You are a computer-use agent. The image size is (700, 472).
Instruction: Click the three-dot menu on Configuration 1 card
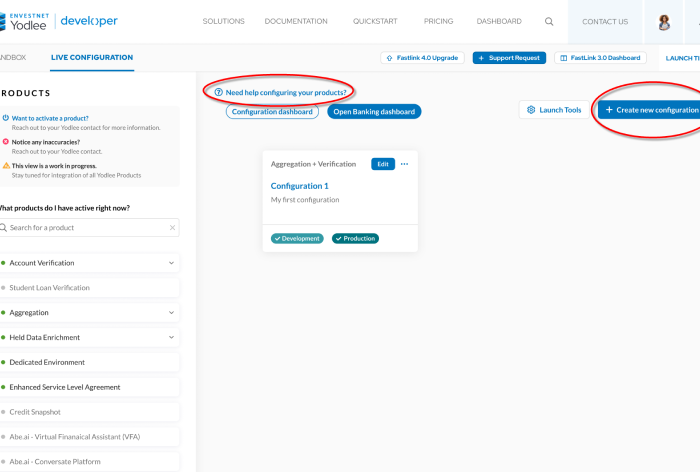click(x=404, y=164)
